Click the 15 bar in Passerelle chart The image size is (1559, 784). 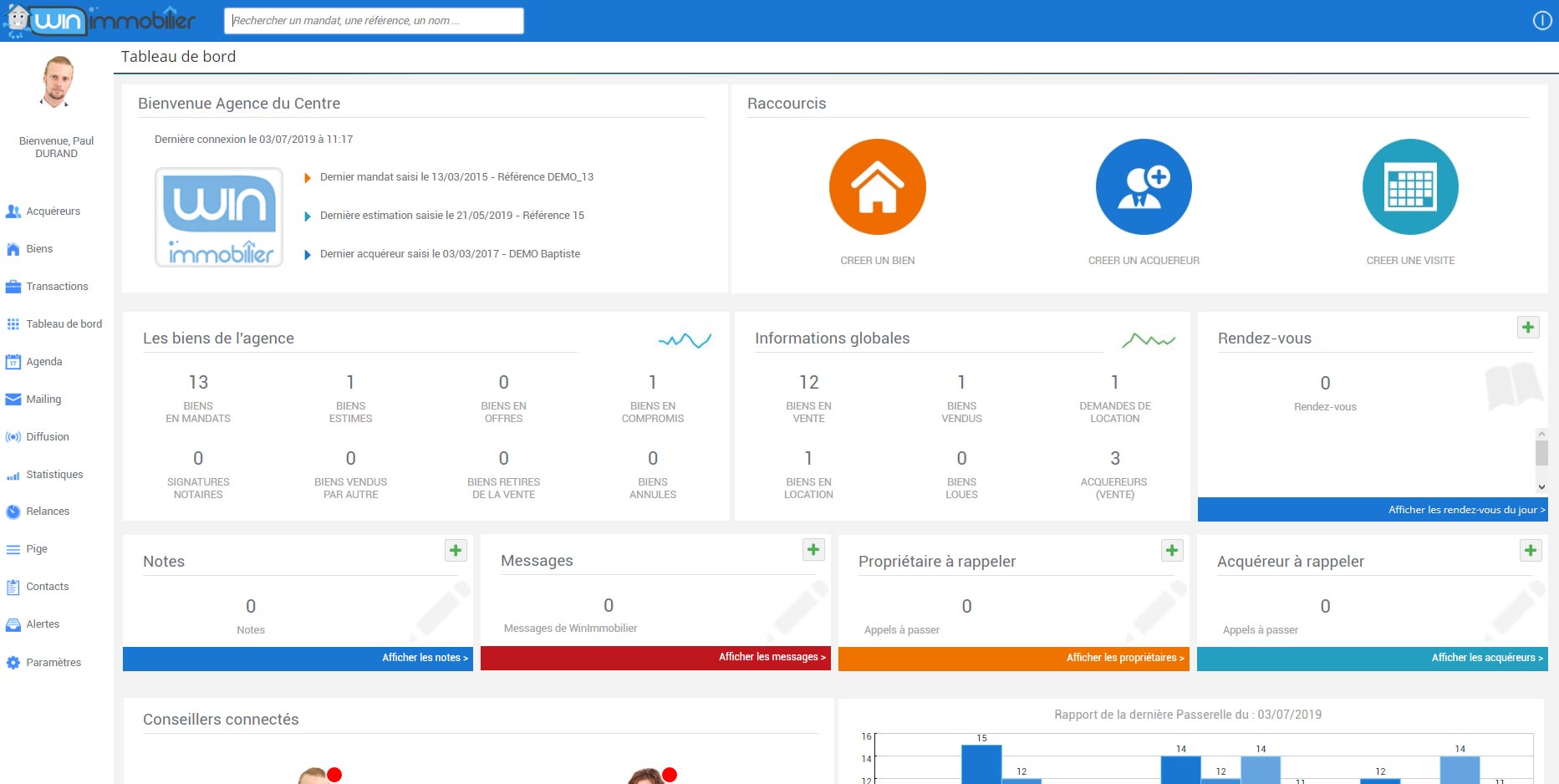[981, 764]
